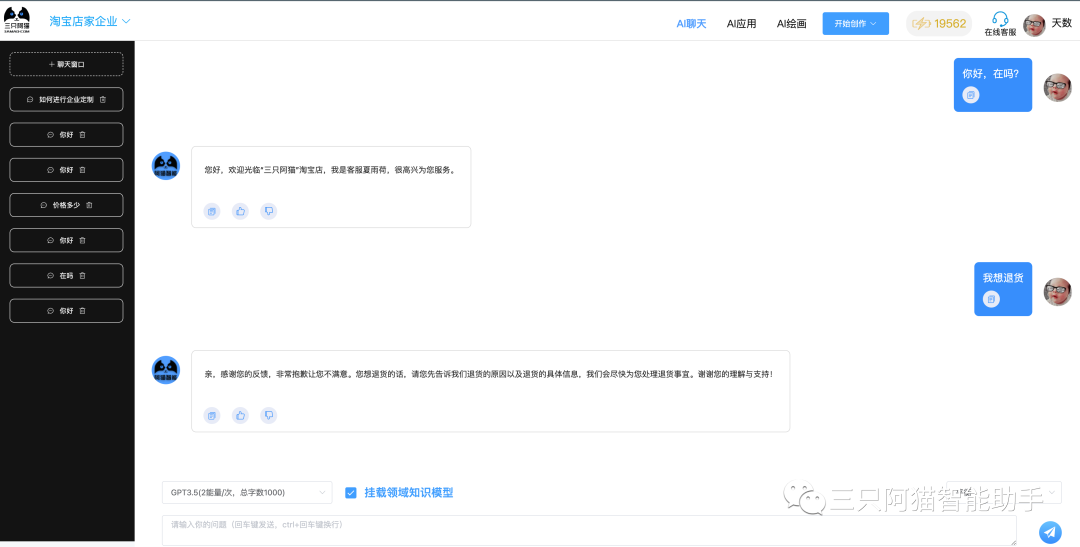Click user avatar beside 你好，在吗? message

pyautogui.click(x=1057, y=87)
